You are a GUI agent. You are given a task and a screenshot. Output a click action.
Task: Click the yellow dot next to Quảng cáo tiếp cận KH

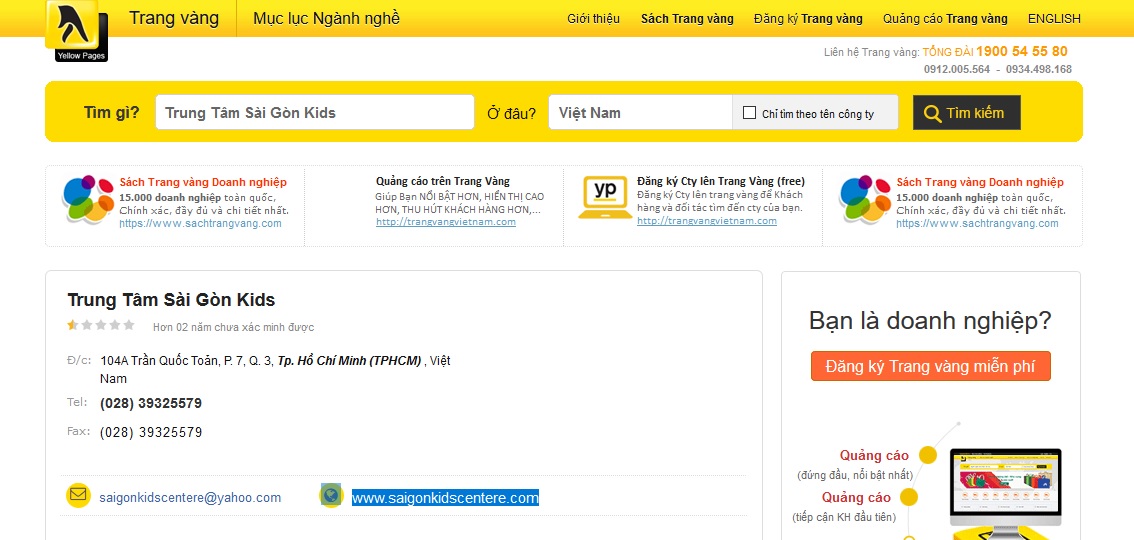[909, 497]
